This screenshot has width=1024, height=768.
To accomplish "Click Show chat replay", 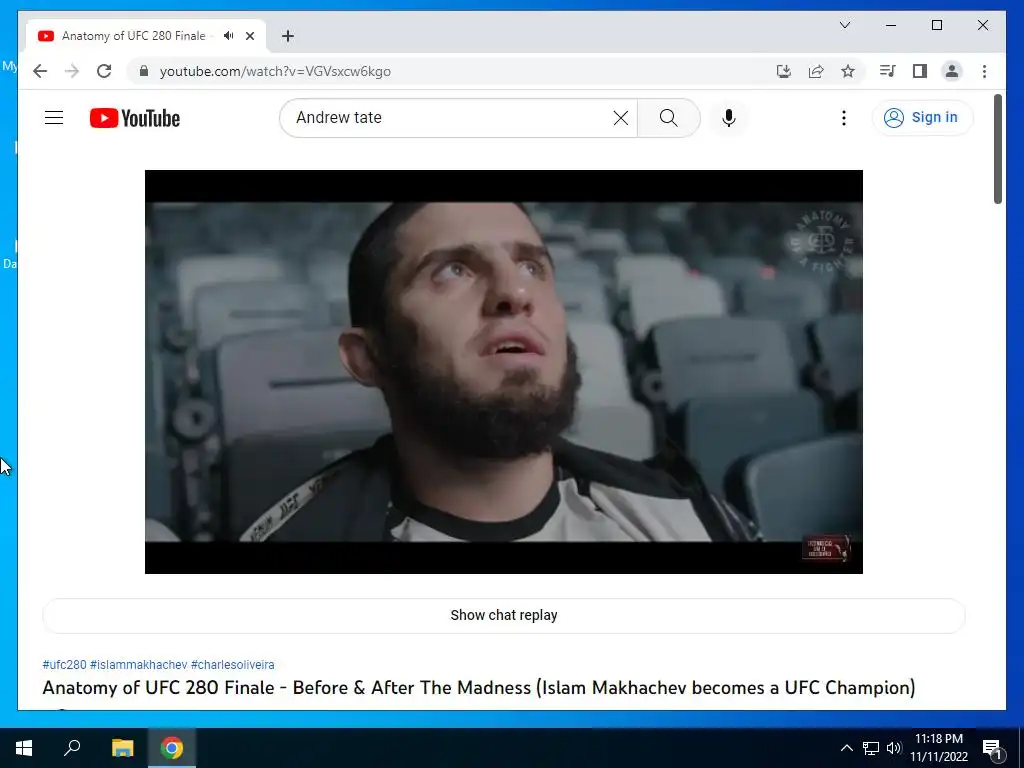I will [504, 615].
